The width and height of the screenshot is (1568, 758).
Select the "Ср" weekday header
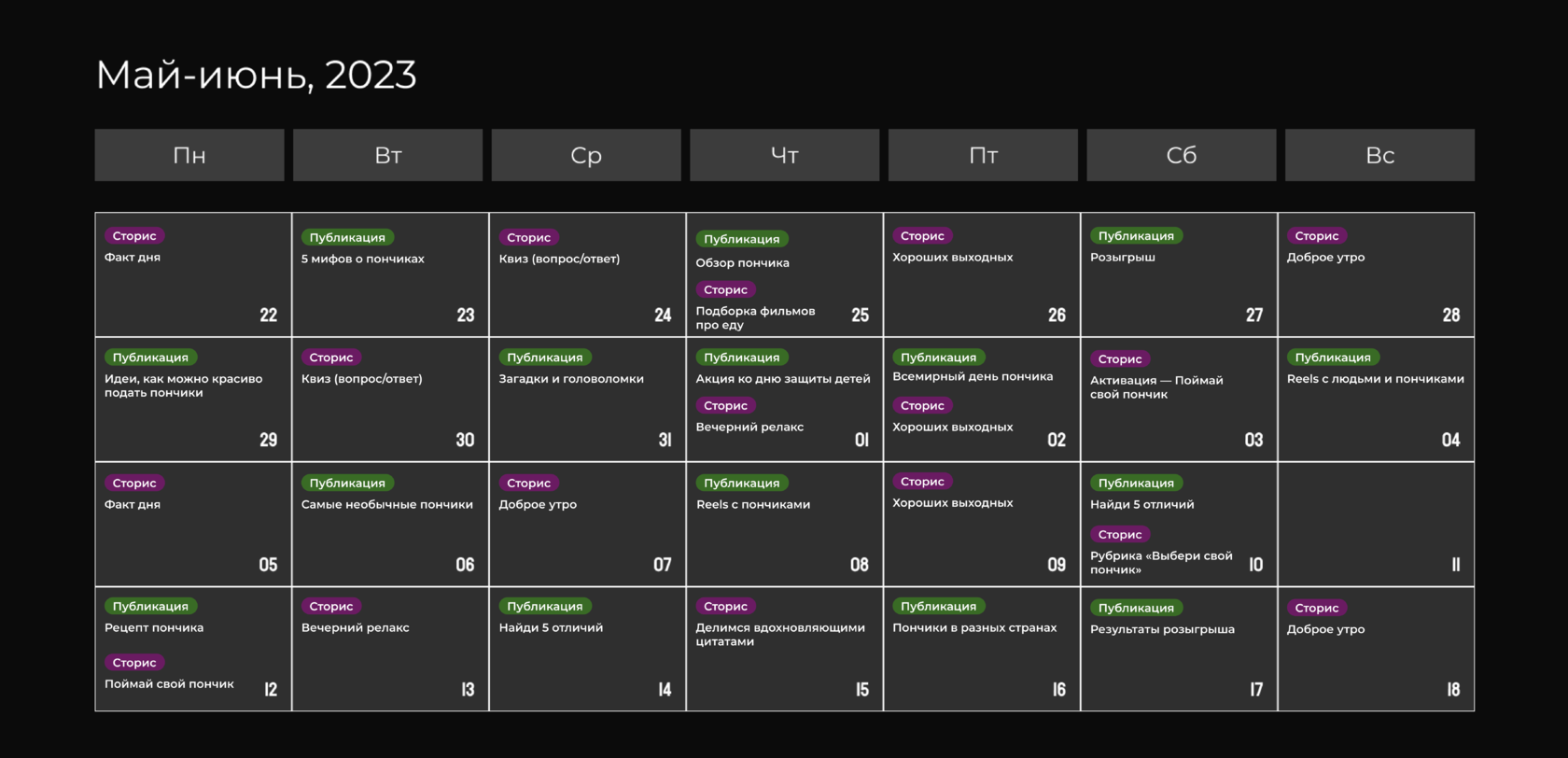pos(586,155)
